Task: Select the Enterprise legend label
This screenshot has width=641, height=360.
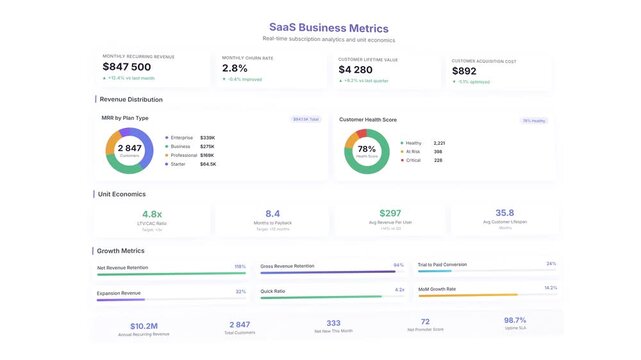Action: click(182, 138)
